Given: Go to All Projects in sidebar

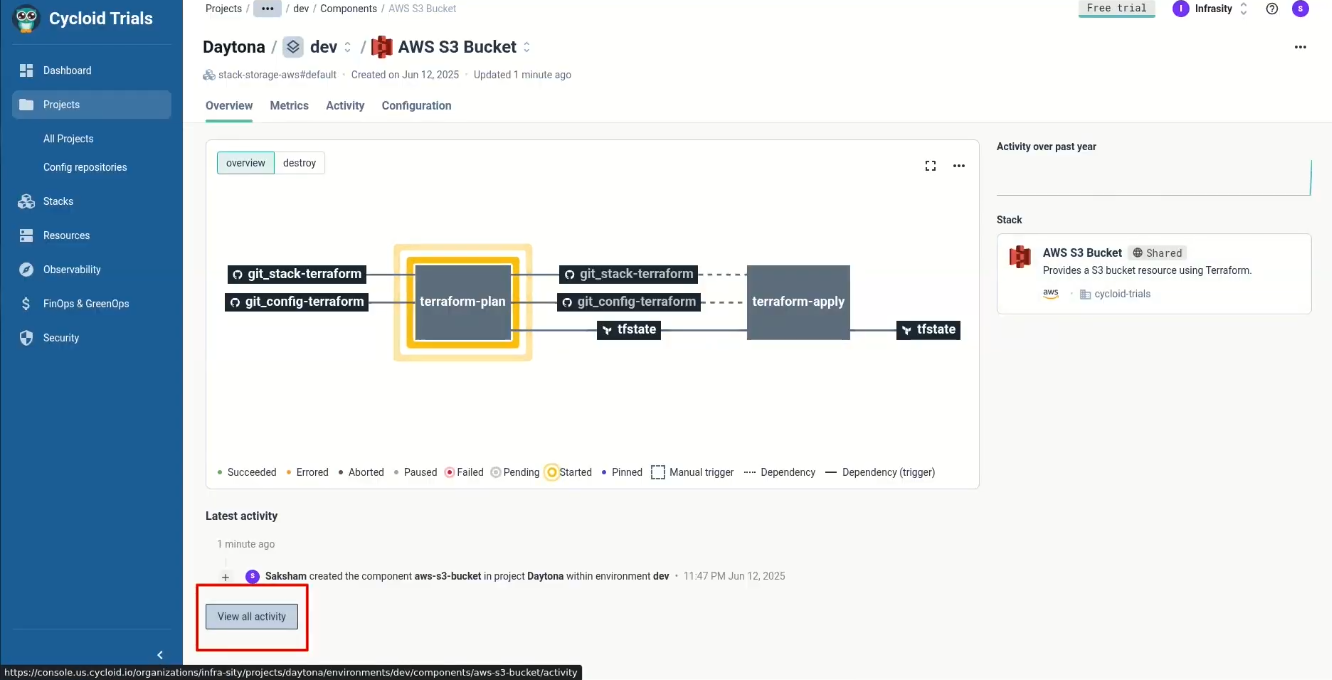Looking at the screenshot, I should tap(68, 139).
